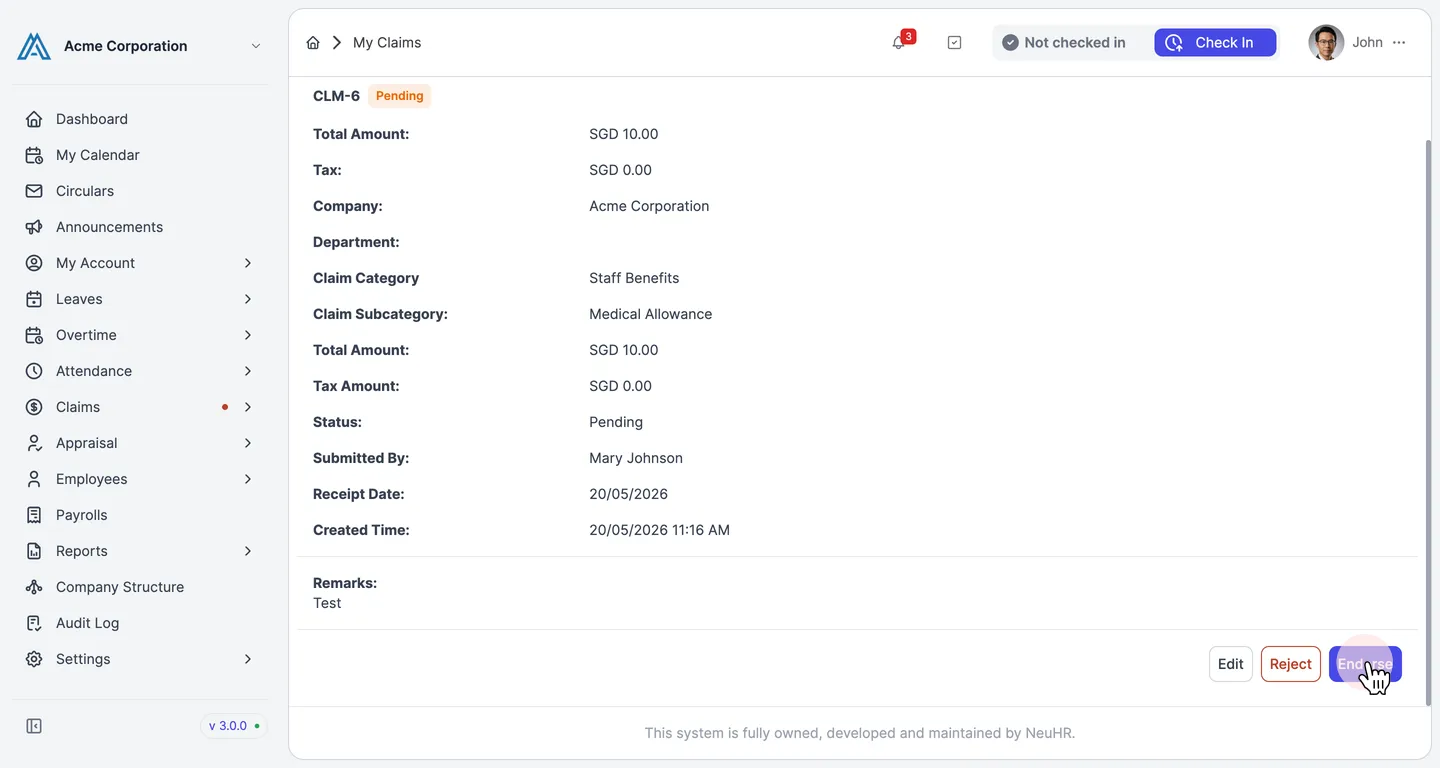Expand the Claims submenu chevron
The width and height of the screenshot is (1440, 768).
pos(248,407)
